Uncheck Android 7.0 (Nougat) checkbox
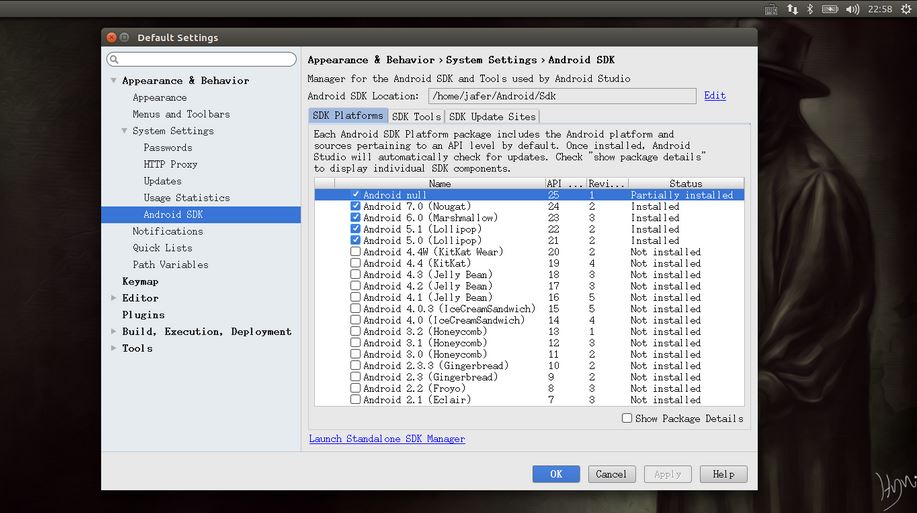 coord(355,206)
